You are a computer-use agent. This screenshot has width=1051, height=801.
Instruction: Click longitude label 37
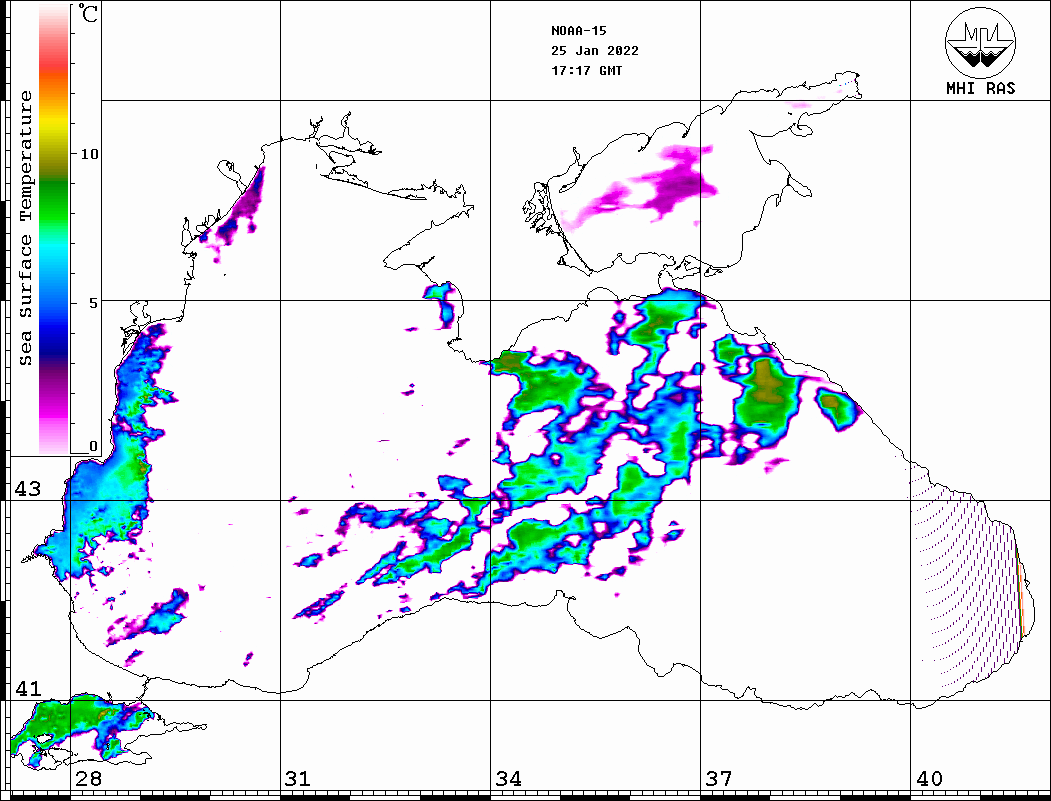tap(718, 778)
